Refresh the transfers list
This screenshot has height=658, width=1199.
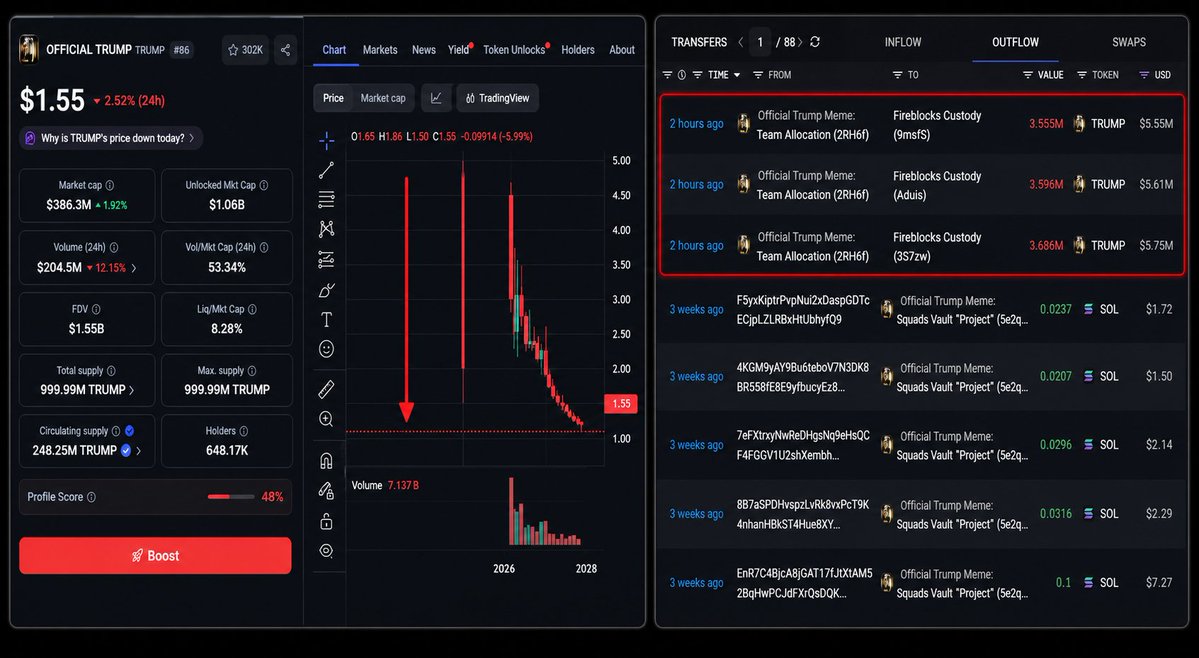[815, 42]
